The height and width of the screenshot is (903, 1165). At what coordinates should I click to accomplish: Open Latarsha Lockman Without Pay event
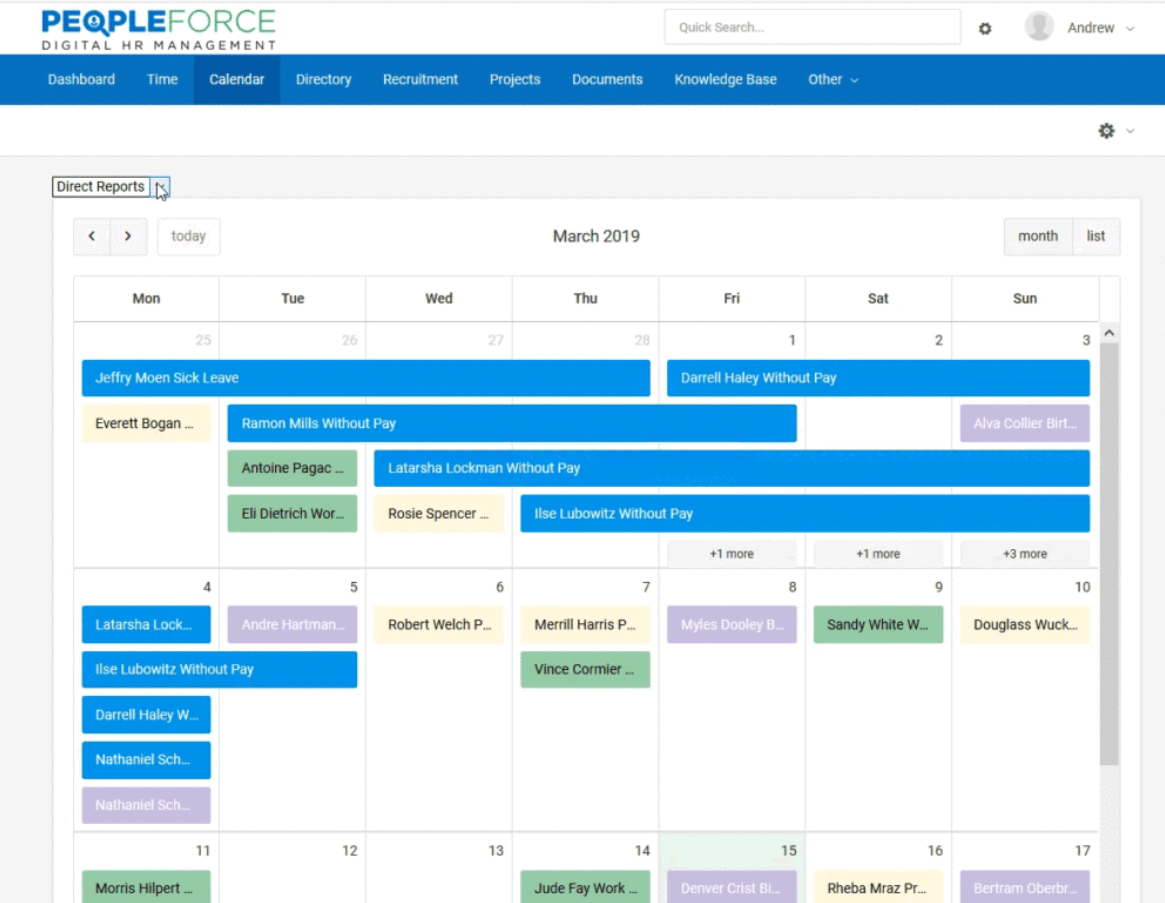731,468
